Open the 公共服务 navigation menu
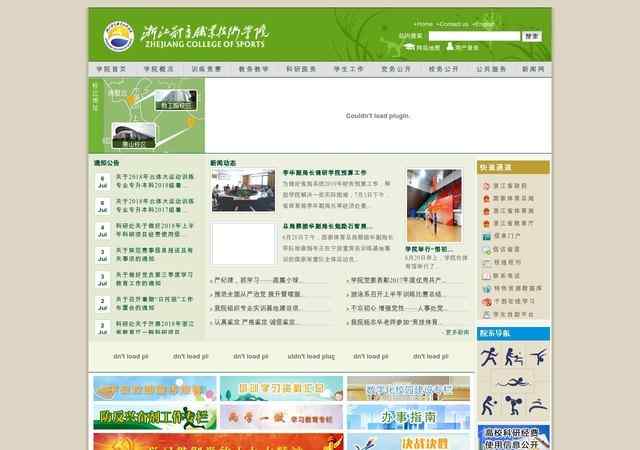The image size is (640, 450). coord(491,69)
